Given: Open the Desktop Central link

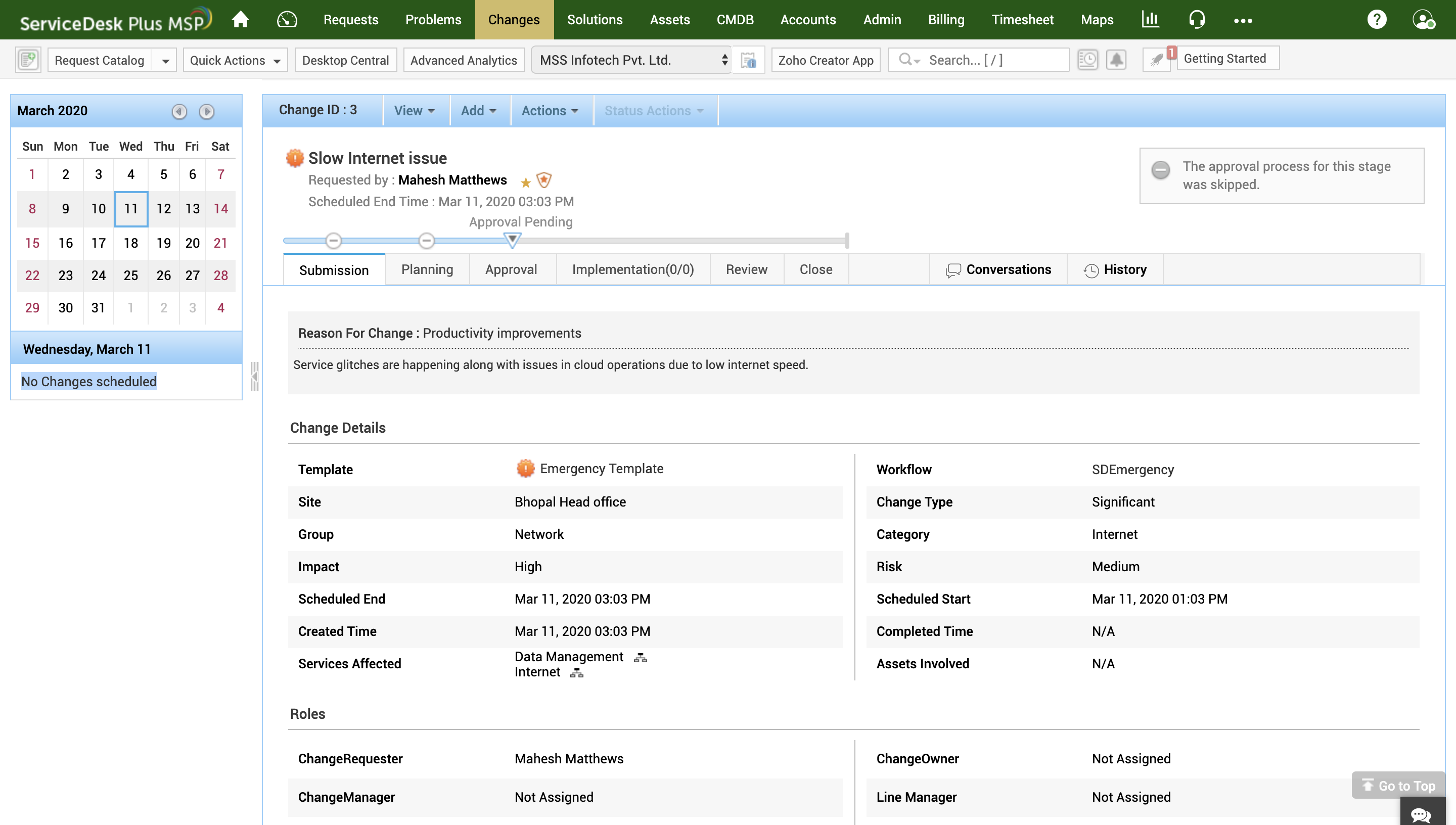Looking at the screenshot, I should [x=345, y=60].
